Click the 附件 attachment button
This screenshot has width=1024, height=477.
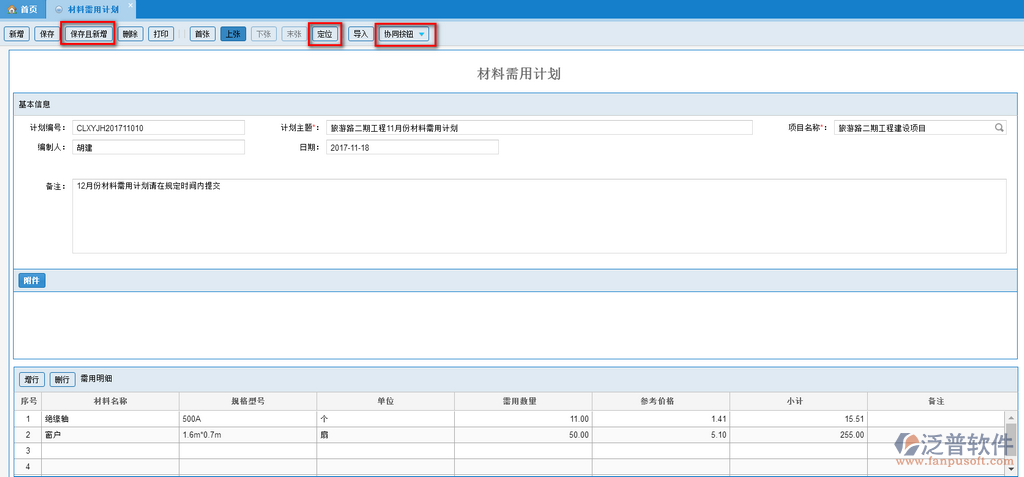[x=31, y=281]
